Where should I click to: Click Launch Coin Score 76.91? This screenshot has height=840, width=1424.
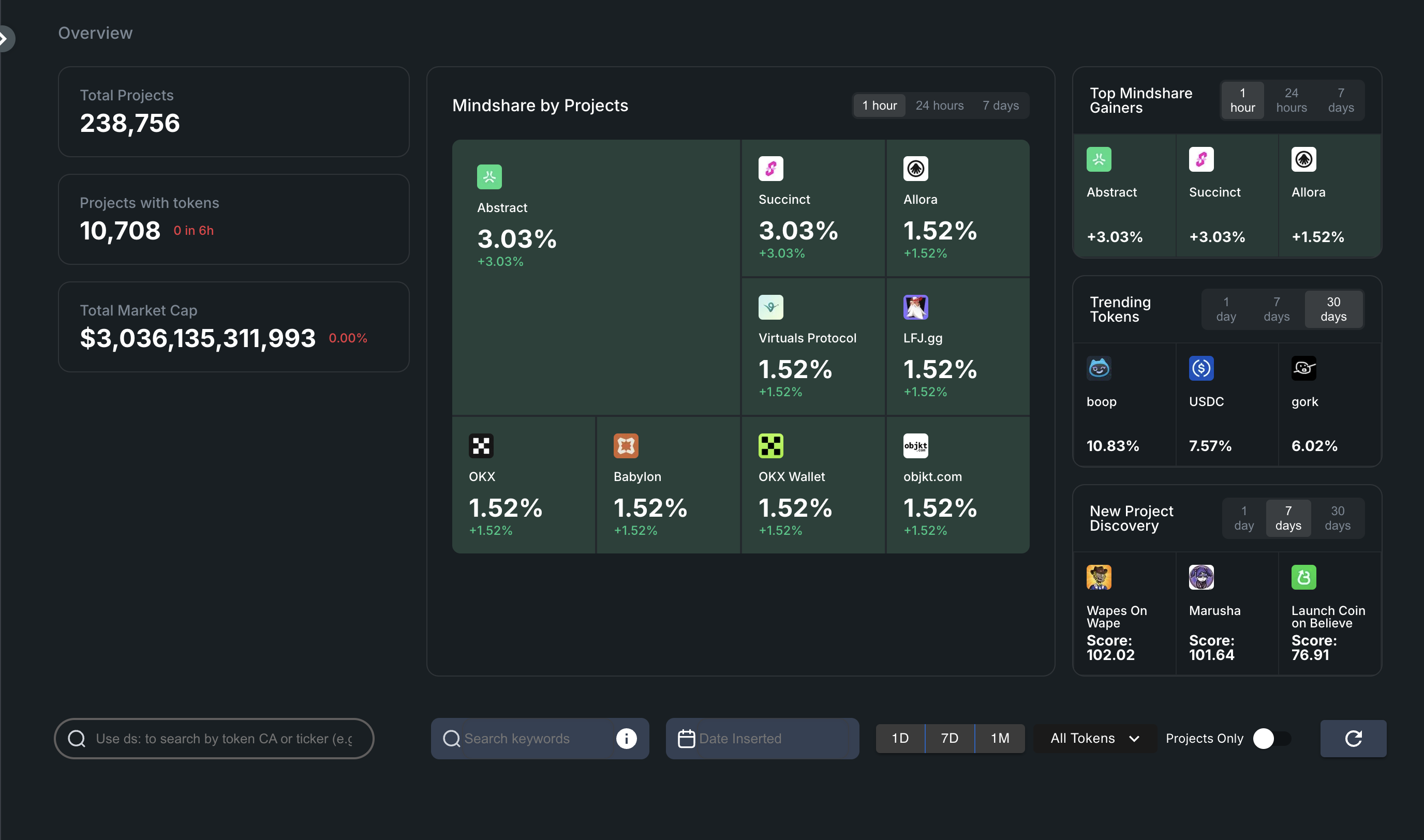pos(1314,648)
